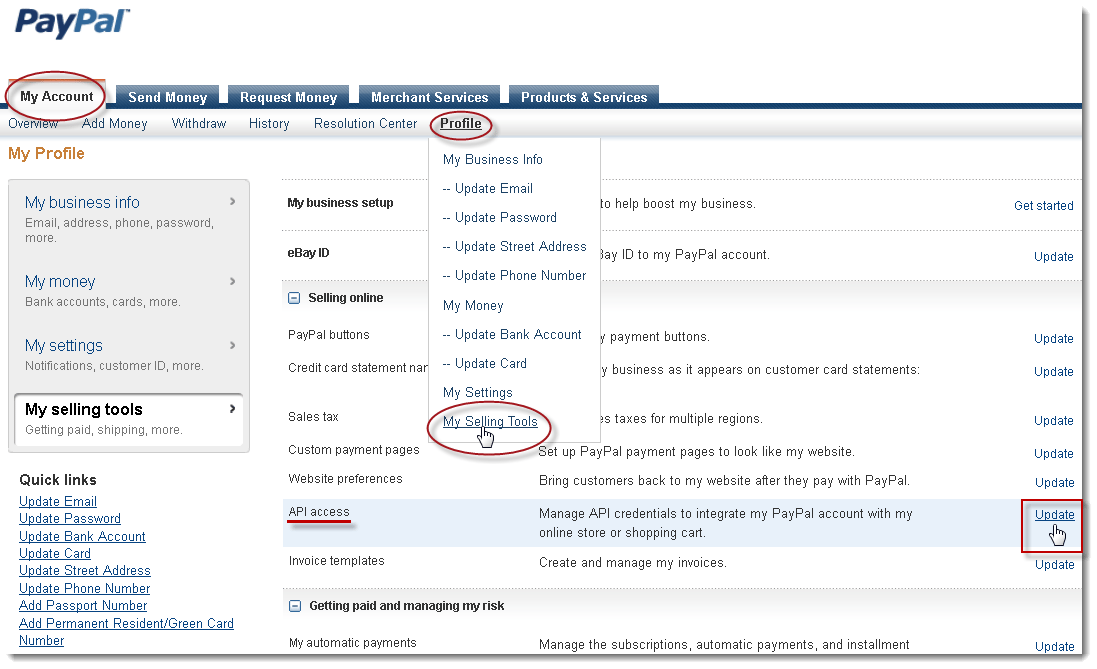Open Resolution Center link
Viewport: 1097px width, 669px height.
tap(365, 124)
